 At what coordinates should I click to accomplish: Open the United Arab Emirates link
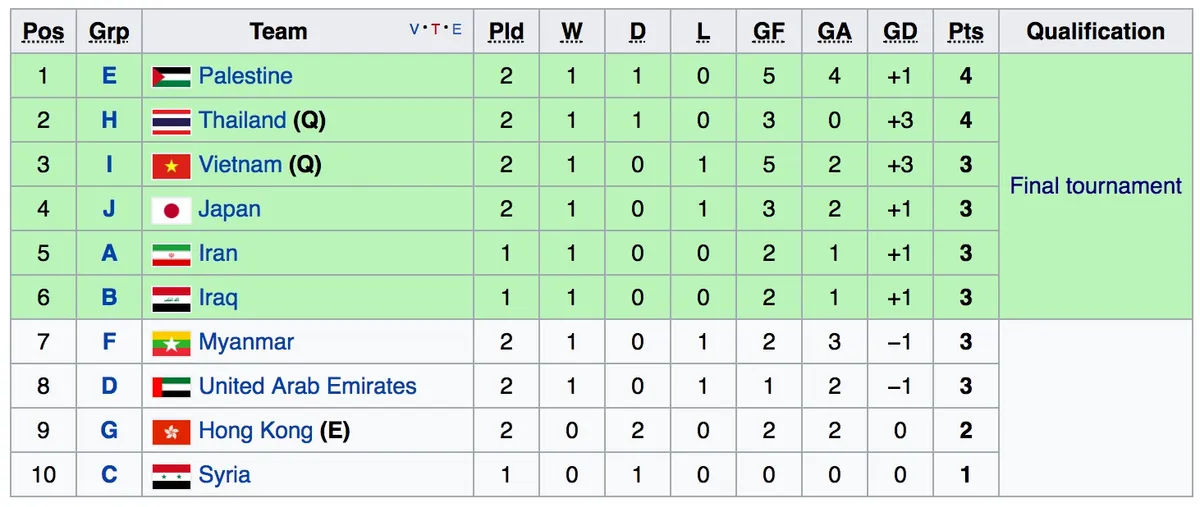(308, 386)
